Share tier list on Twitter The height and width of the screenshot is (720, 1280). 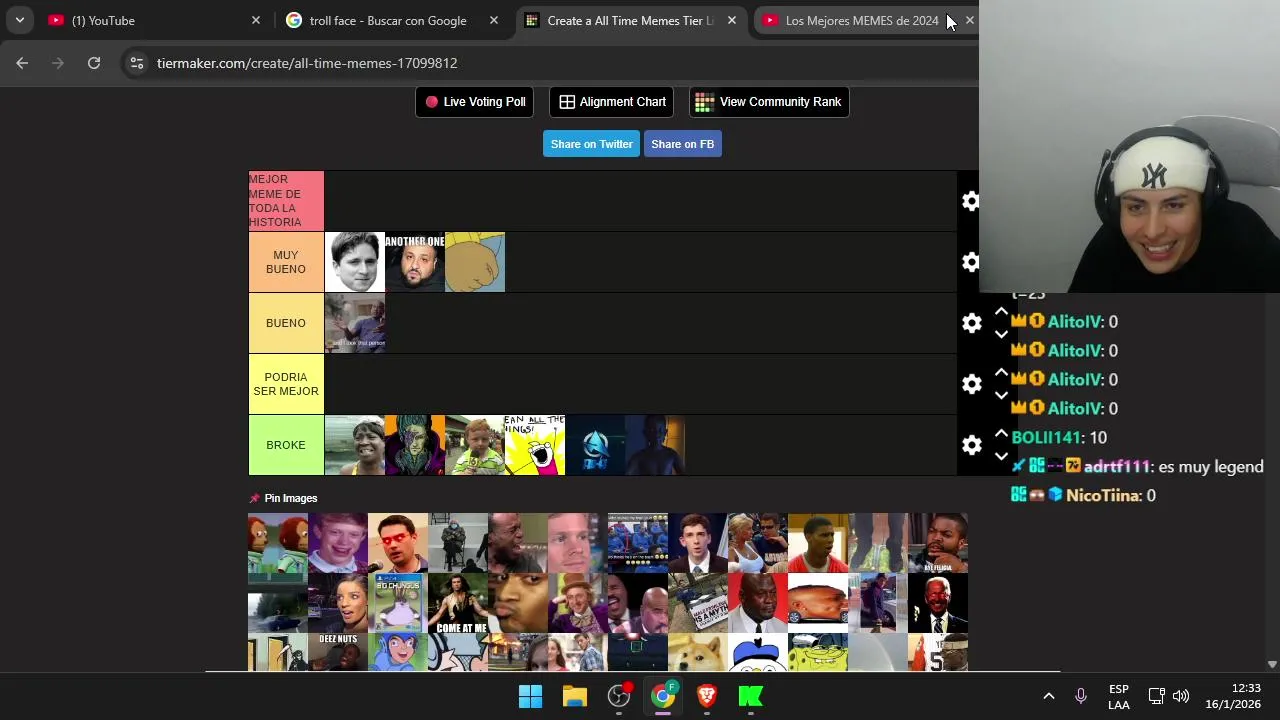[591, 144]
